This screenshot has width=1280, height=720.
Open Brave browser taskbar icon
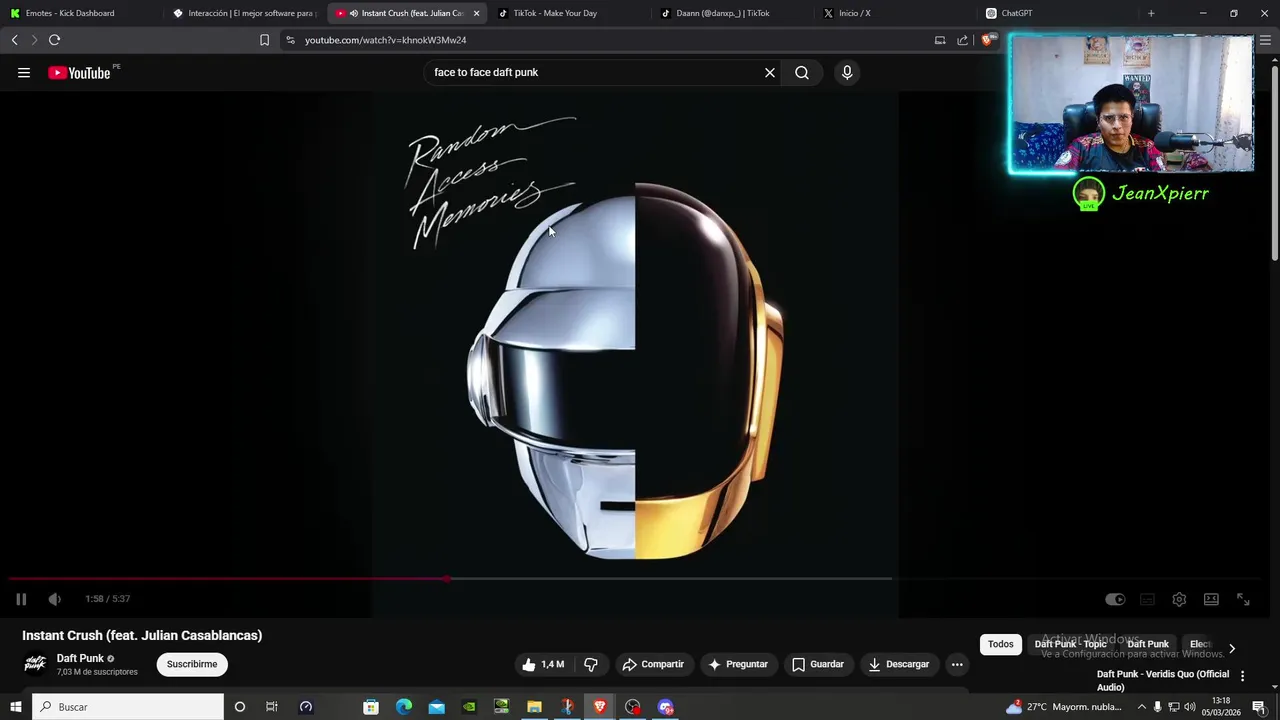tap(599, 707)
